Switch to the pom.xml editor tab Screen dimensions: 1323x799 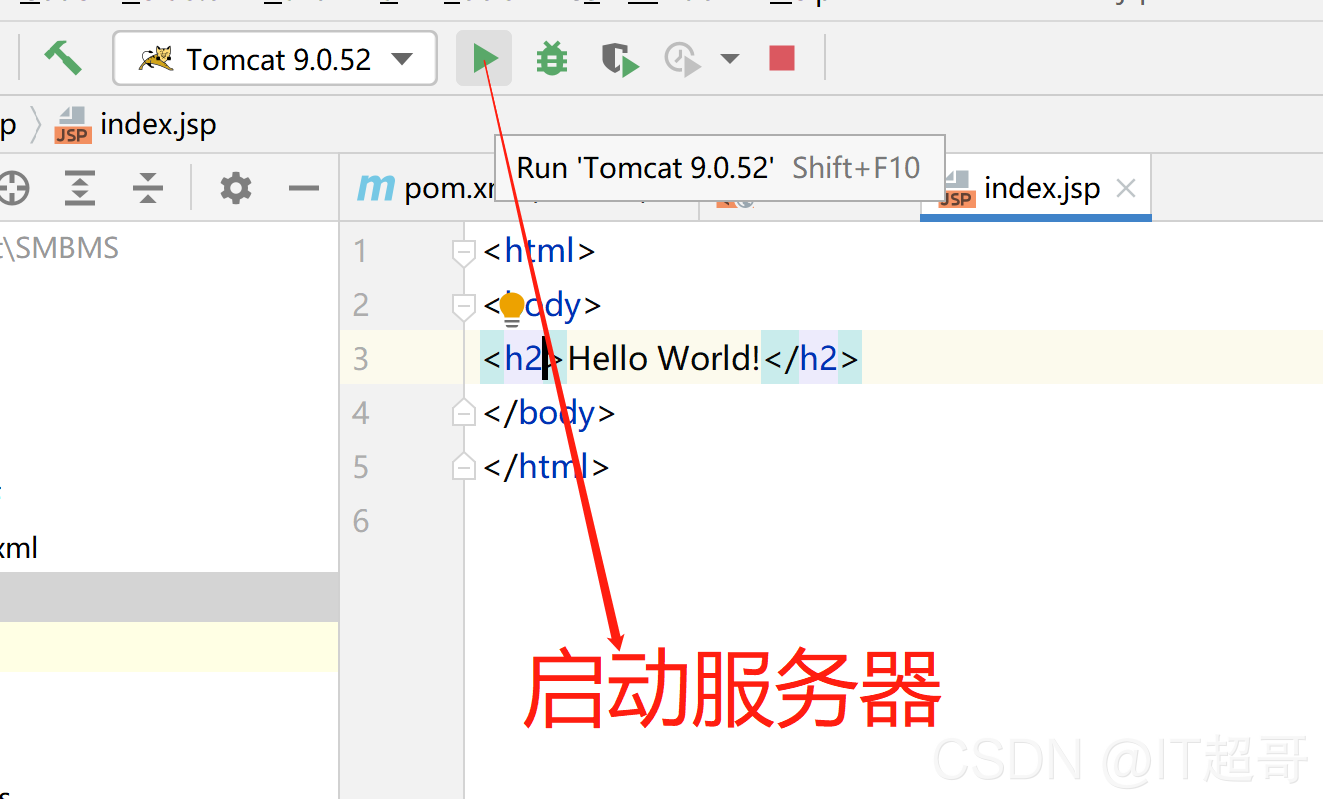click(x=428, y=188)
